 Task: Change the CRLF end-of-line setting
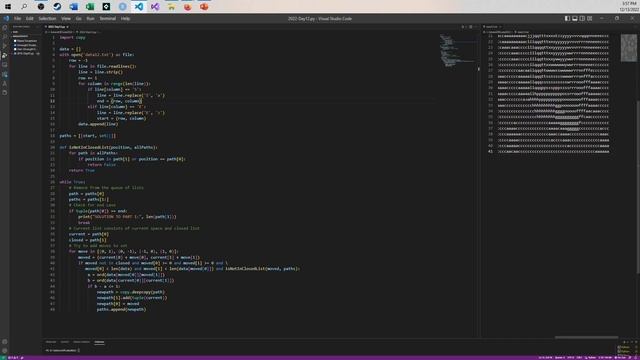[x=579, y=358]
